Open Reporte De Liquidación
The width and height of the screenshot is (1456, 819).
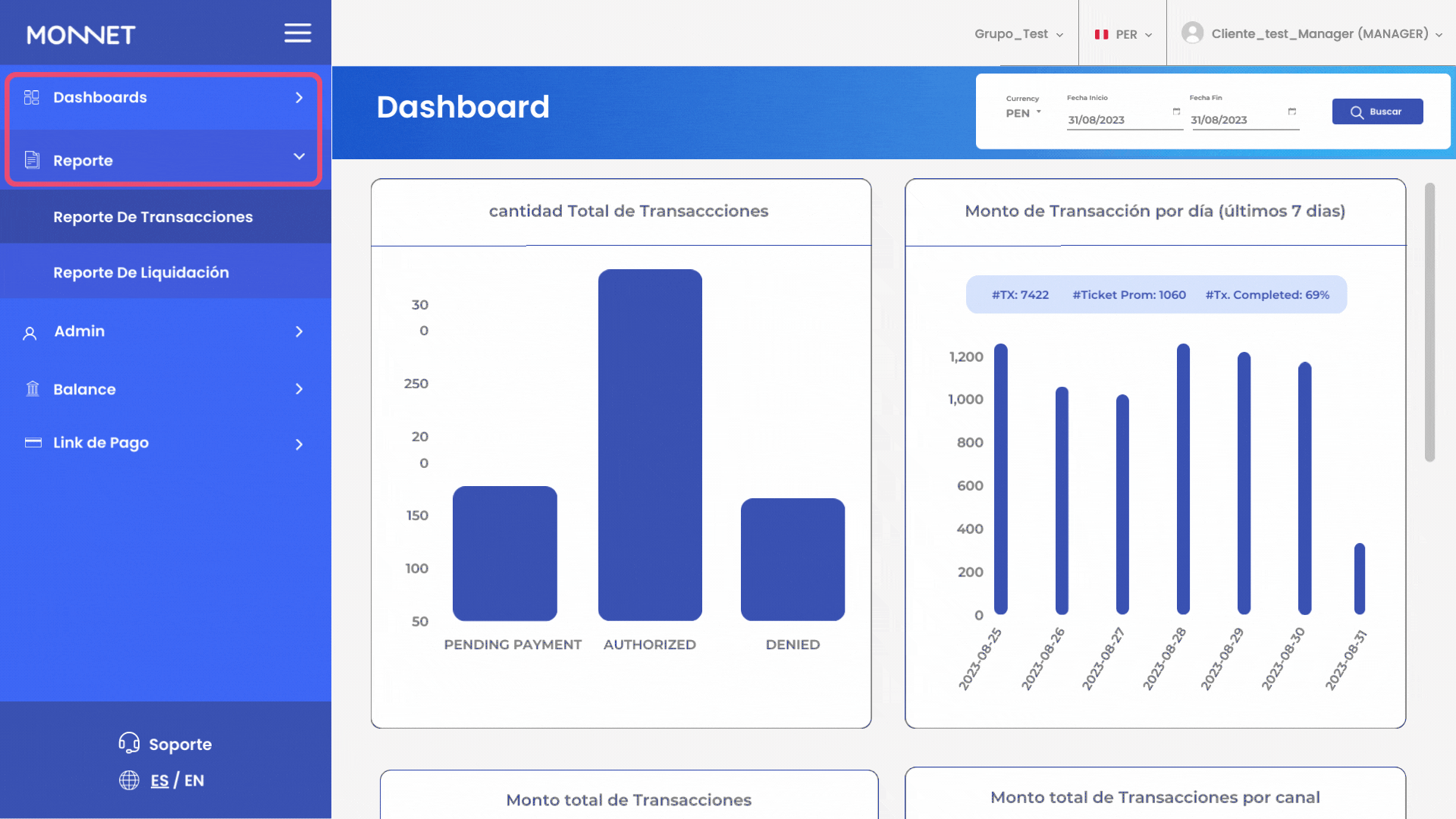(x=141, y=272)
